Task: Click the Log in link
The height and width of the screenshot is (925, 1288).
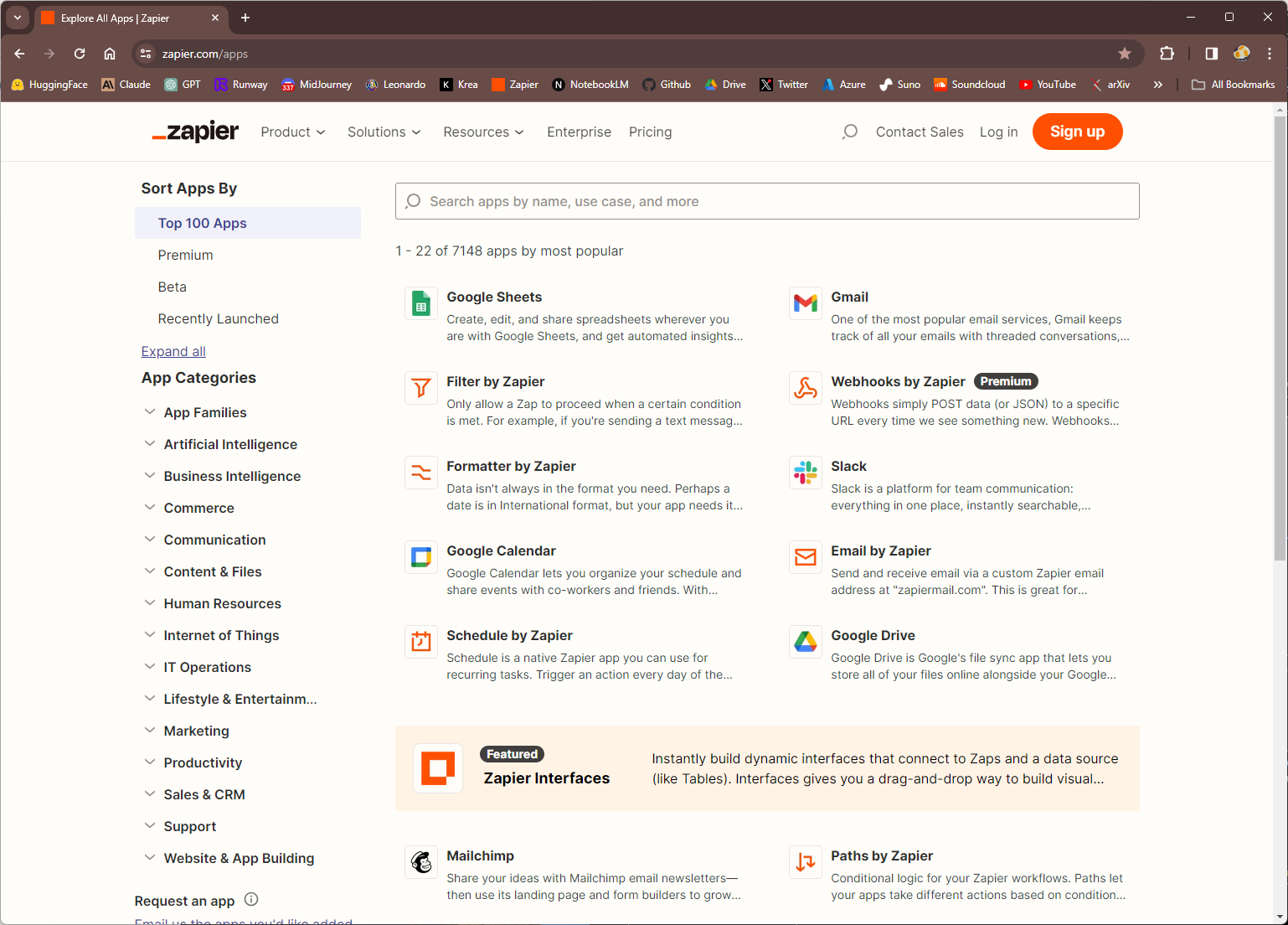Action: tap(998, 132)
